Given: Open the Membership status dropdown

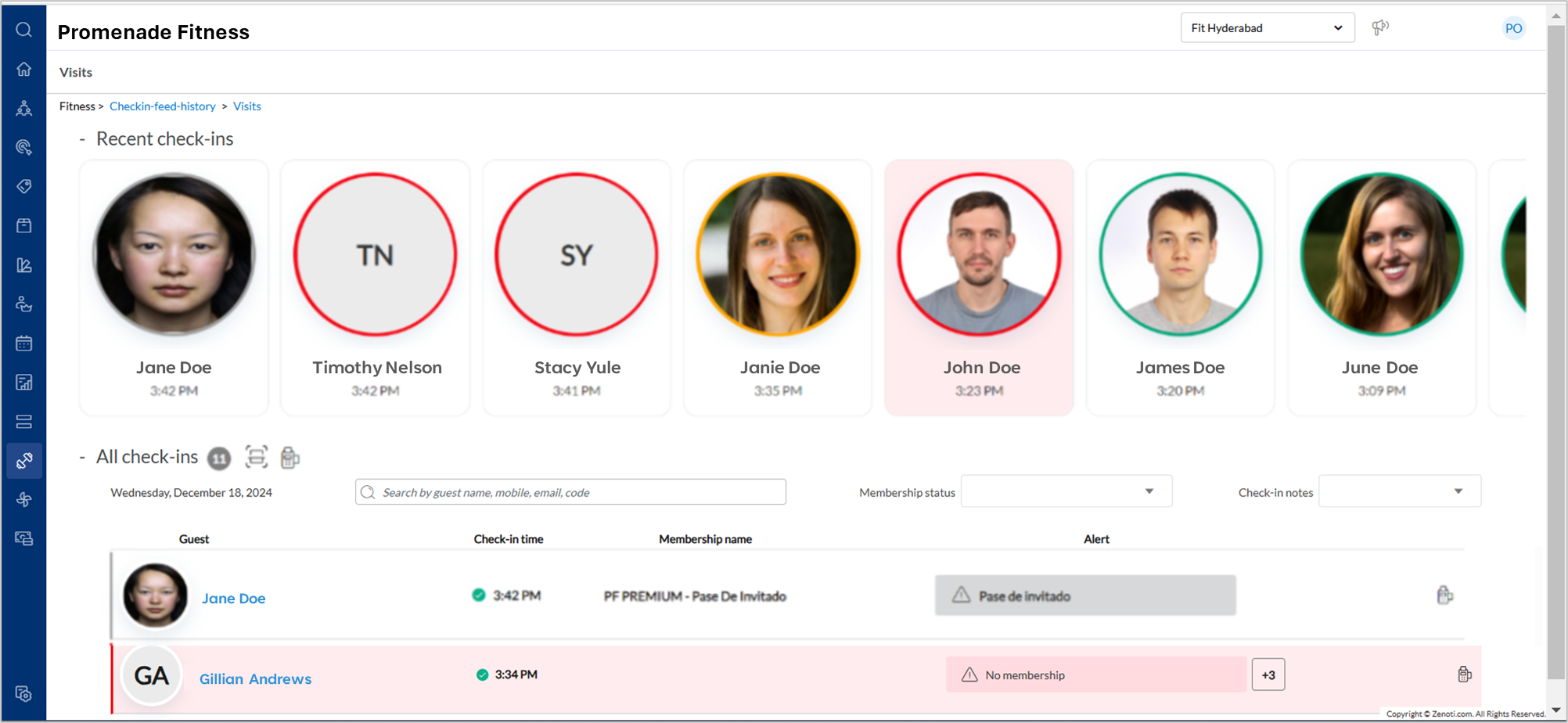Looking at the screenshot, I should click(x=1066, y=491).
